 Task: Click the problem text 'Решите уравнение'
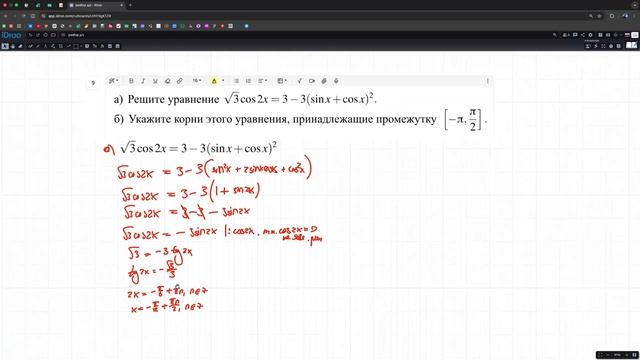tap(173, 99)
